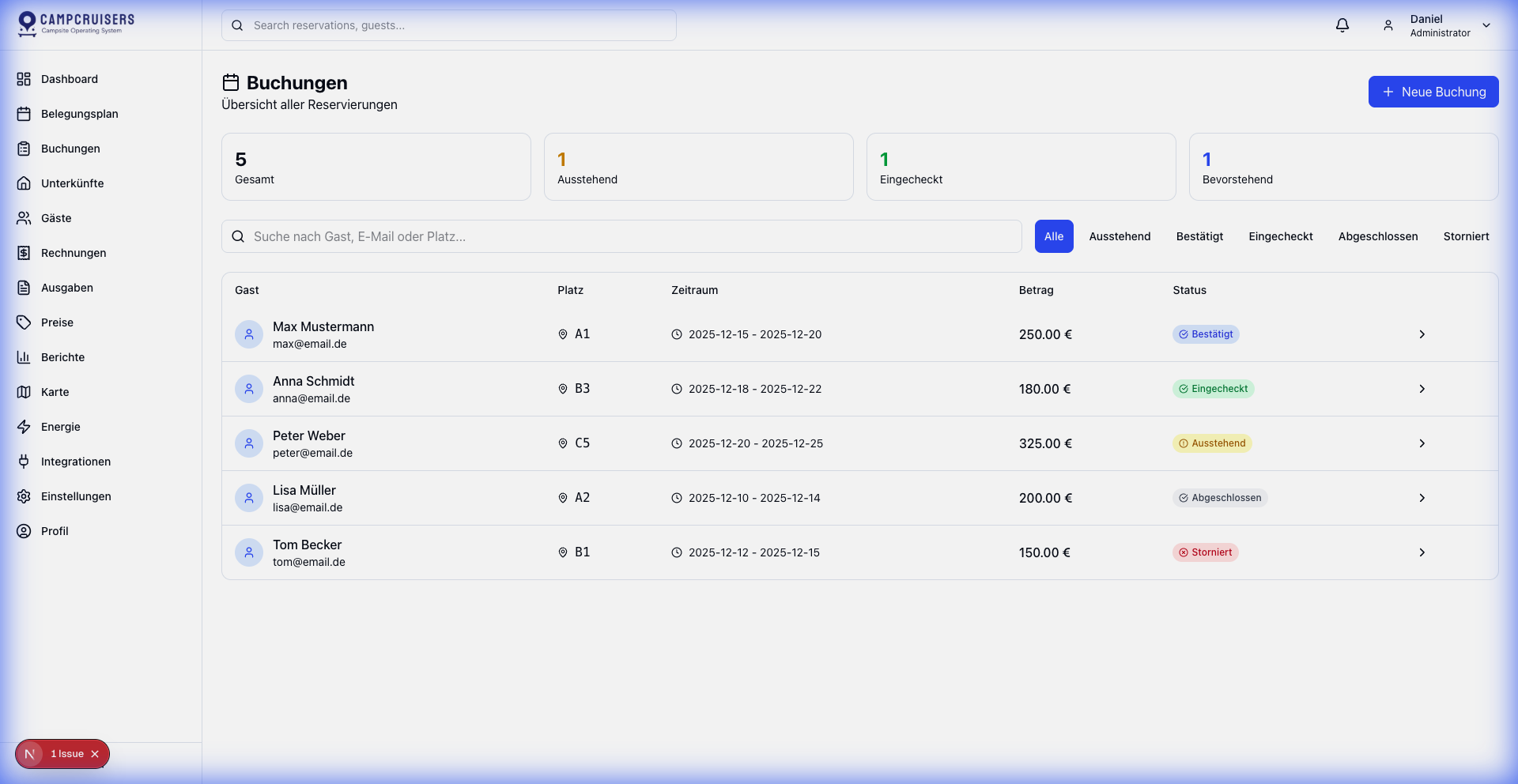Image resolution: width=1518 pixels, height=784 pixels.
Task: Dismiss the 1 Issue badge
Action: point(95,754)
